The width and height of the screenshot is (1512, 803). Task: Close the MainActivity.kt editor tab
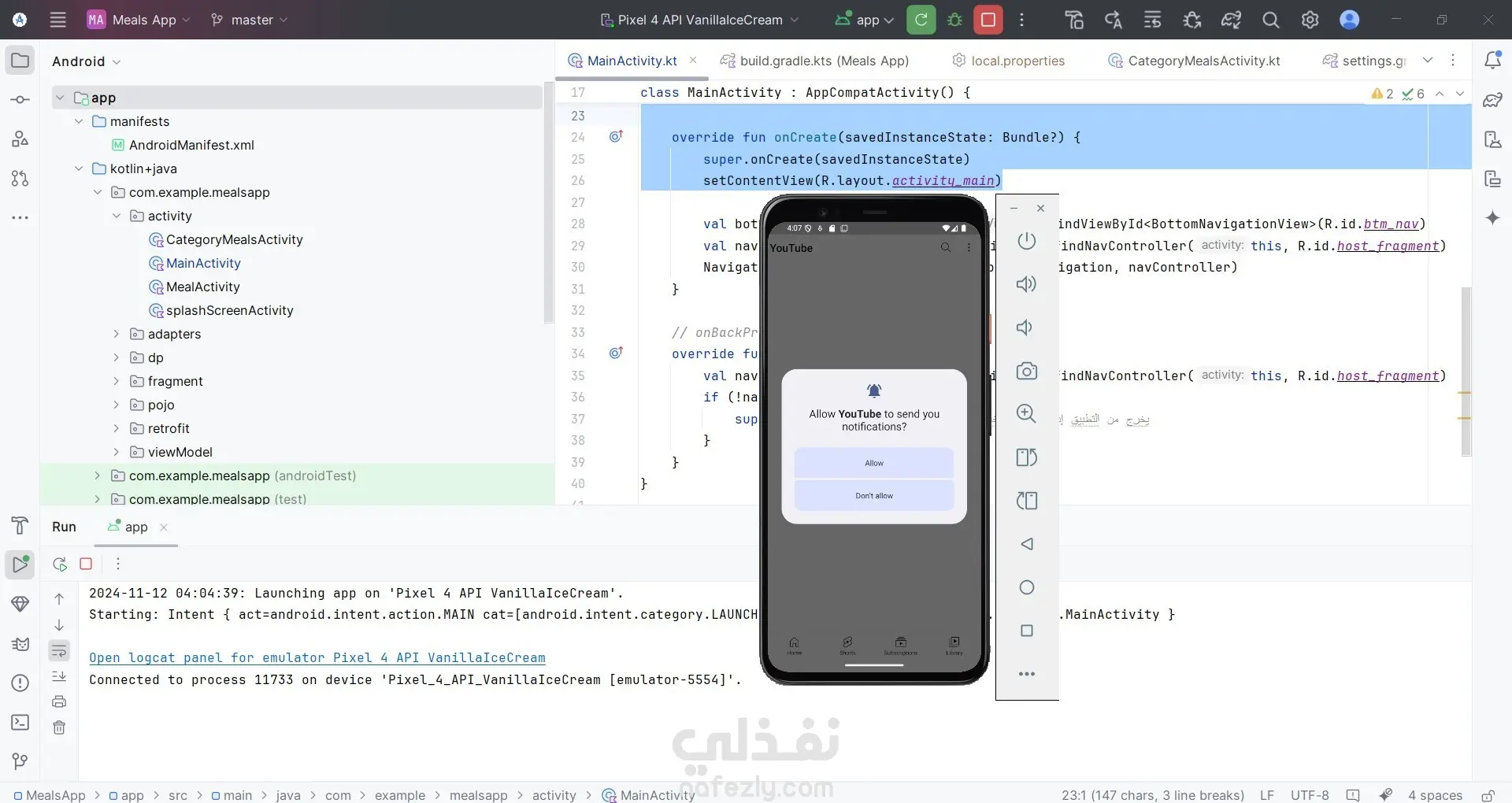(693, 60)
